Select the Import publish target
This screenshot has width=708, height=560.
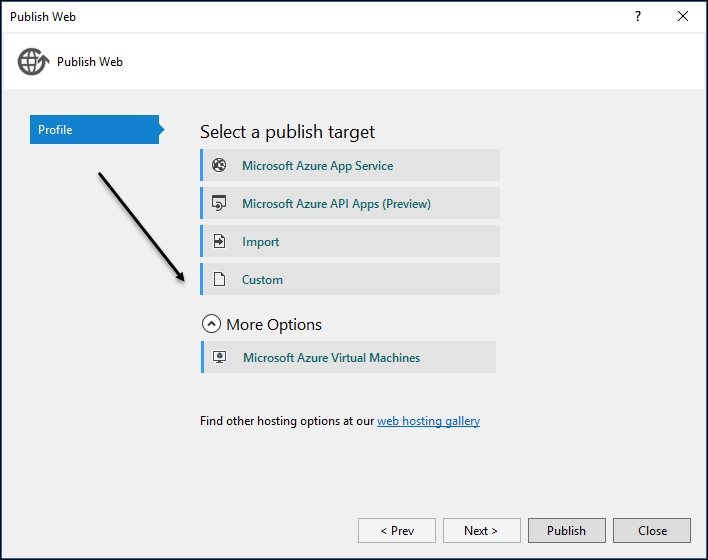click(350, 241)
